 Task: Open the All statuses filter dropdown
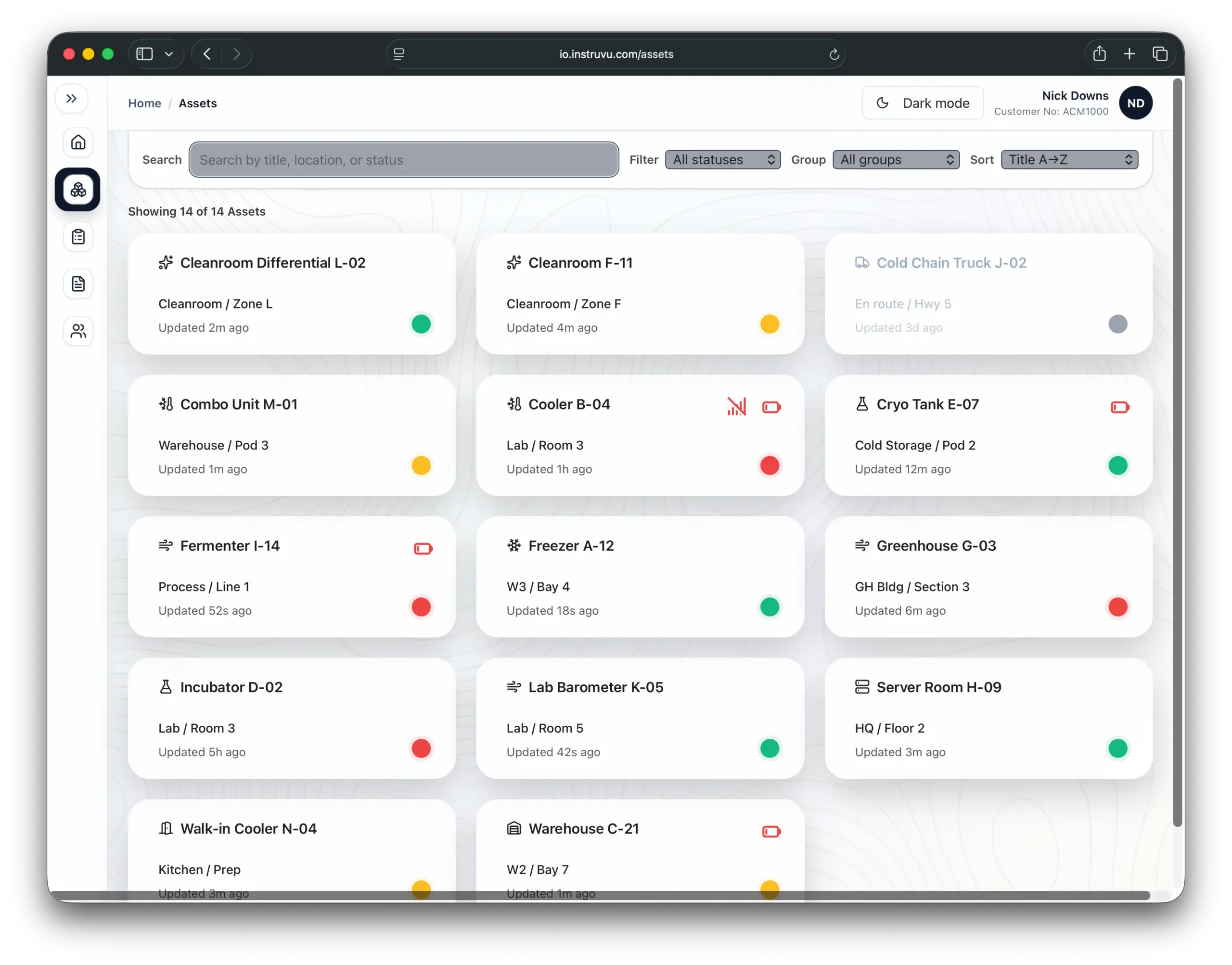point(722,160)
